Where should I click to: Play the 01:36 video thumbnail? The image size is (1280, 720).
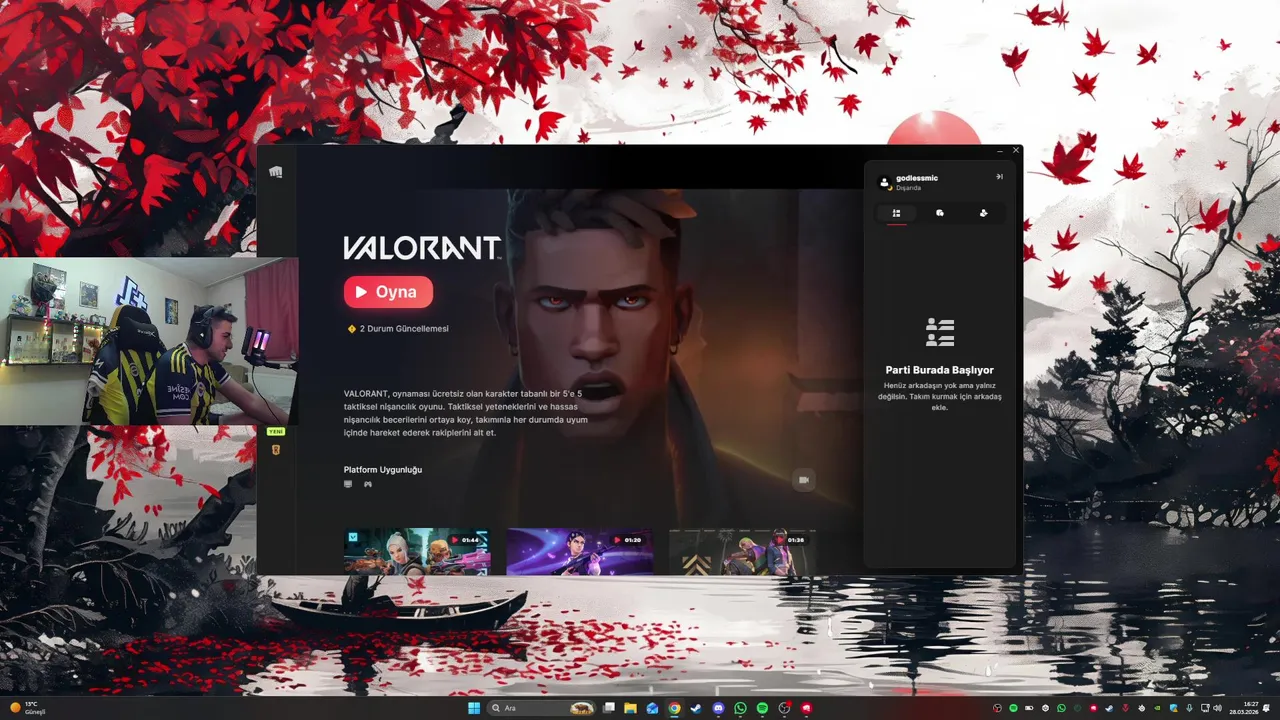point(742,551)
